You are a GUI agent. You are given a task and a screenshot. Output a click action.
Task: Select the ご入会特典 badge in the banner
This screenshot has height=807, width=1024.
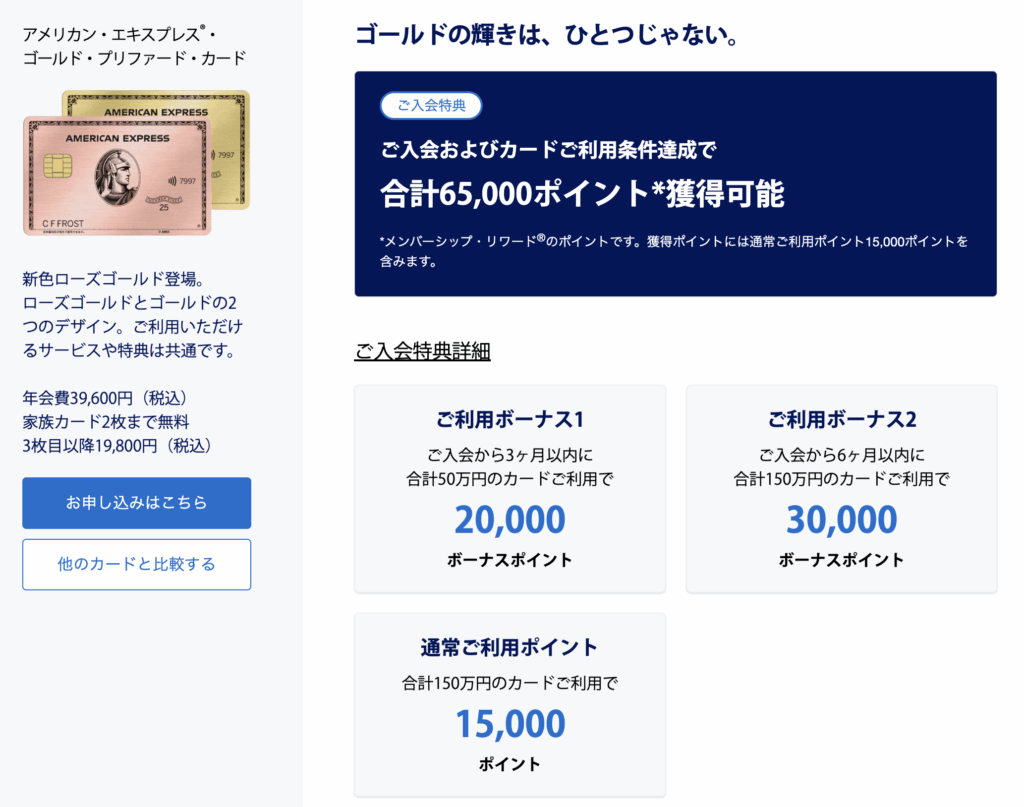(431, 105)
